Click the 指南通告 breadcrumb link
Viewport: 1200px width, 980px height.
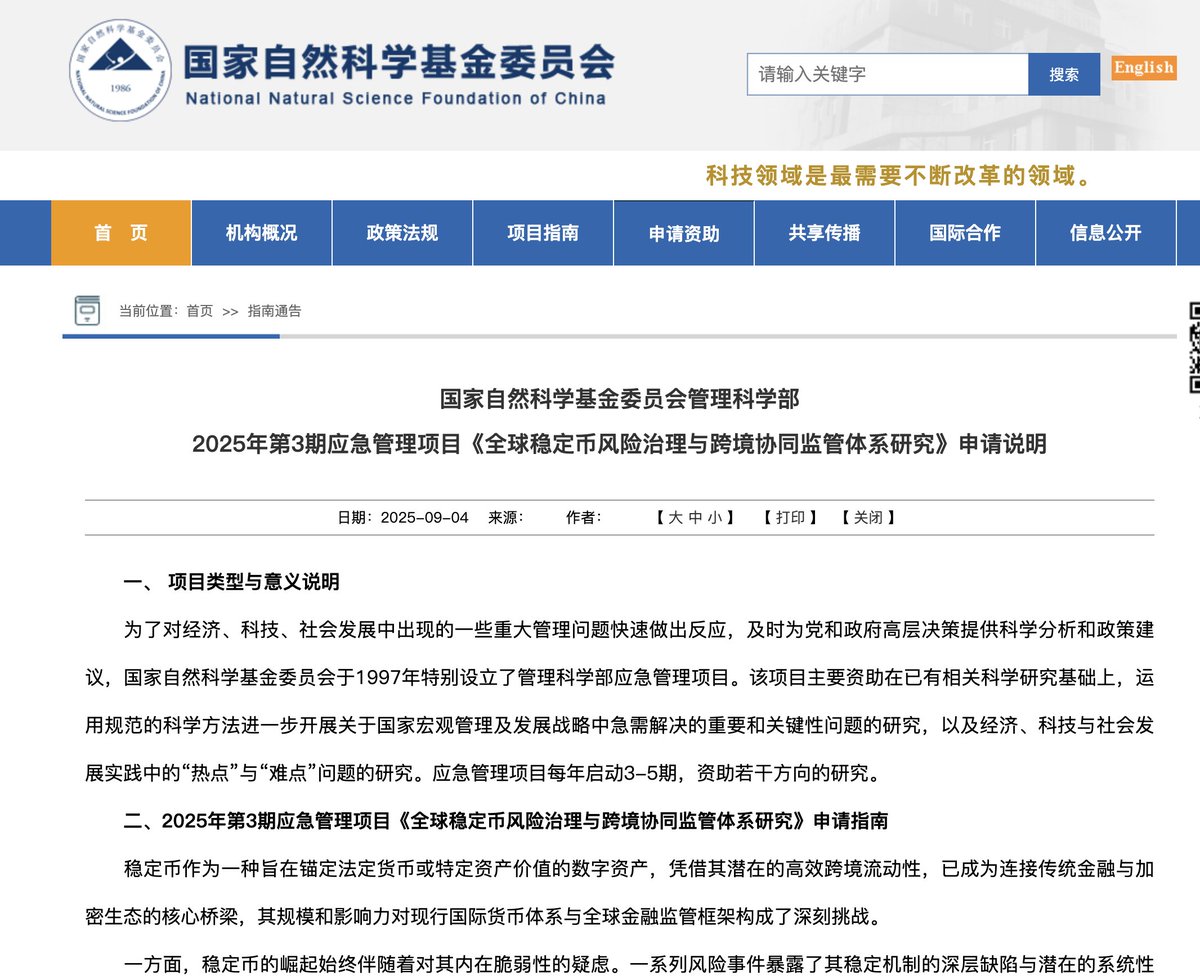click(275, 311)
